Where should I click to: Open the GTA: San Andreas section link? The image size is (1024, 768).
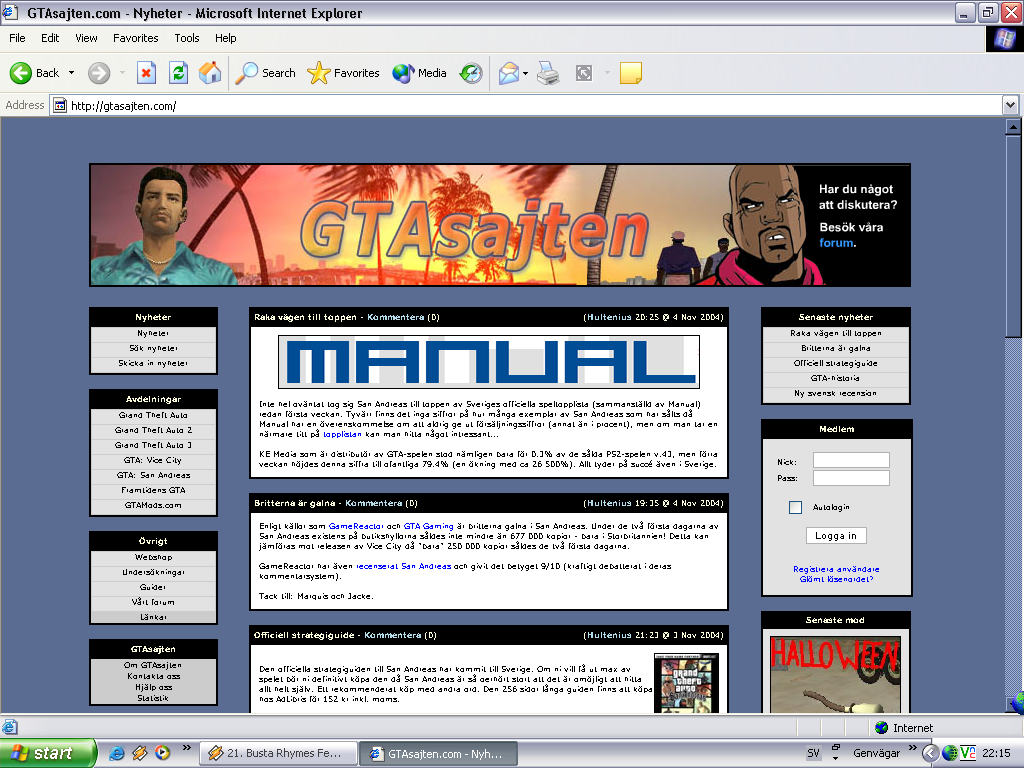tap(153, 475)
